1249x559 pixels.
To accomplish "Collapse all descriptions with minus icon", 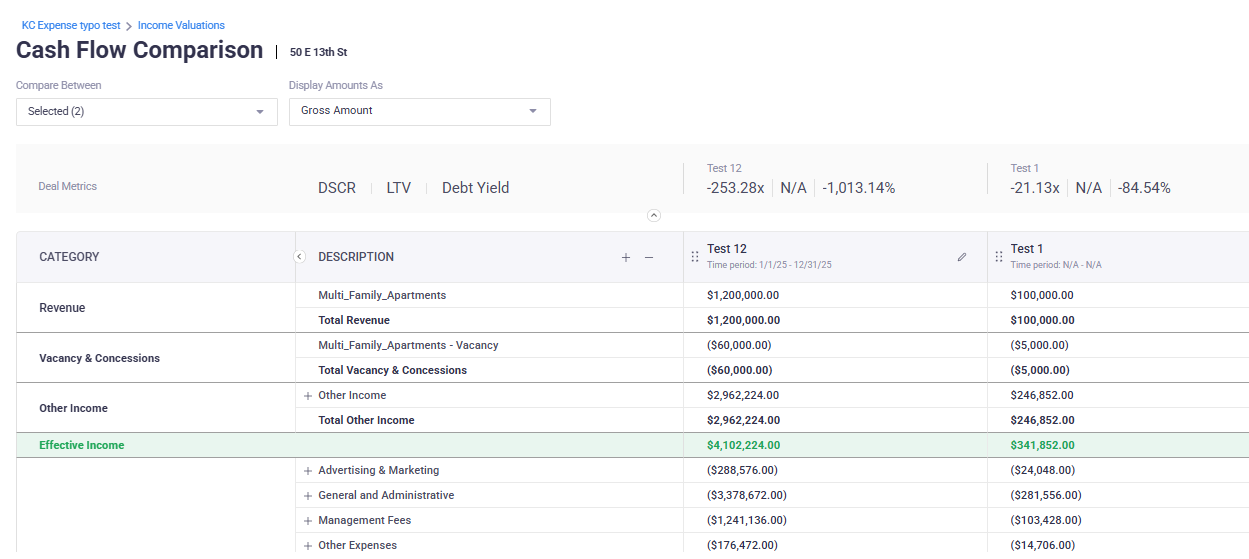I will 649,257.
